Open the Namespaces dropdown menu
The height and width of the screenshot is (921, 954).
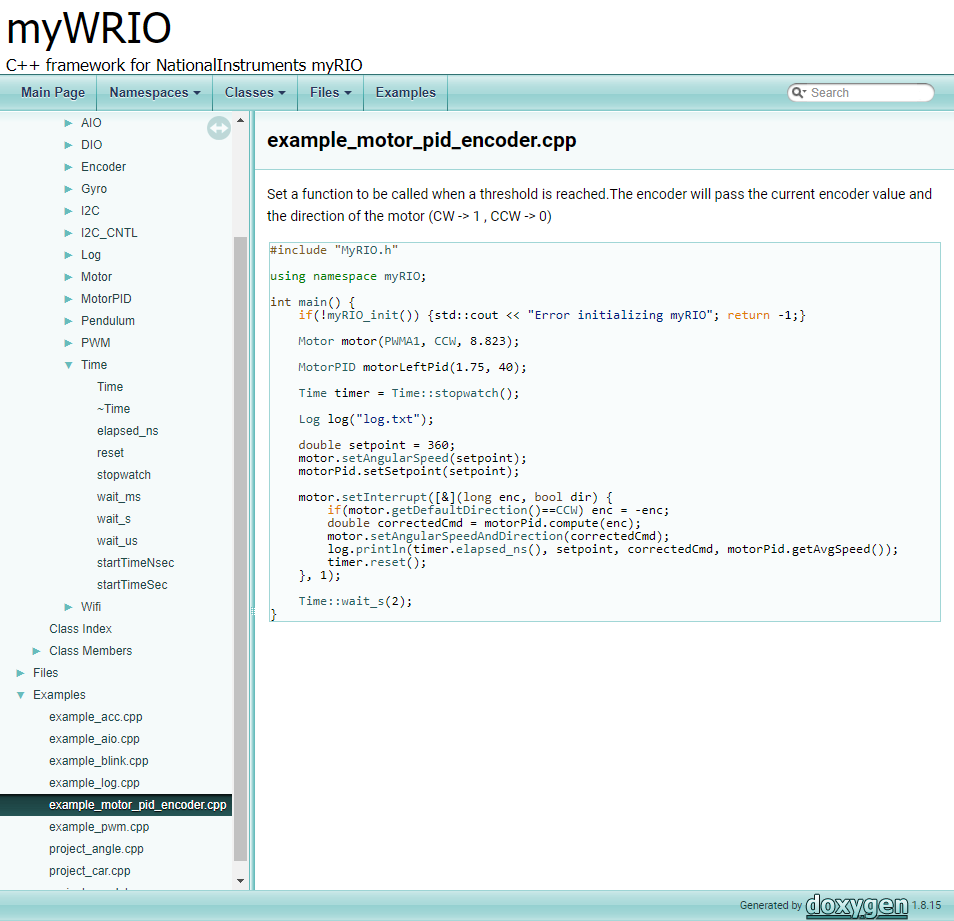[x=155, y=92]
